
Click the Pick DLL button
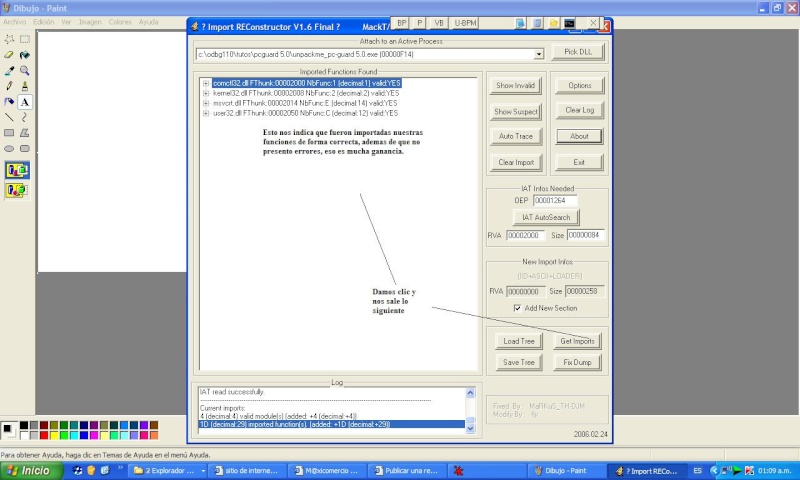pos(578,52)
